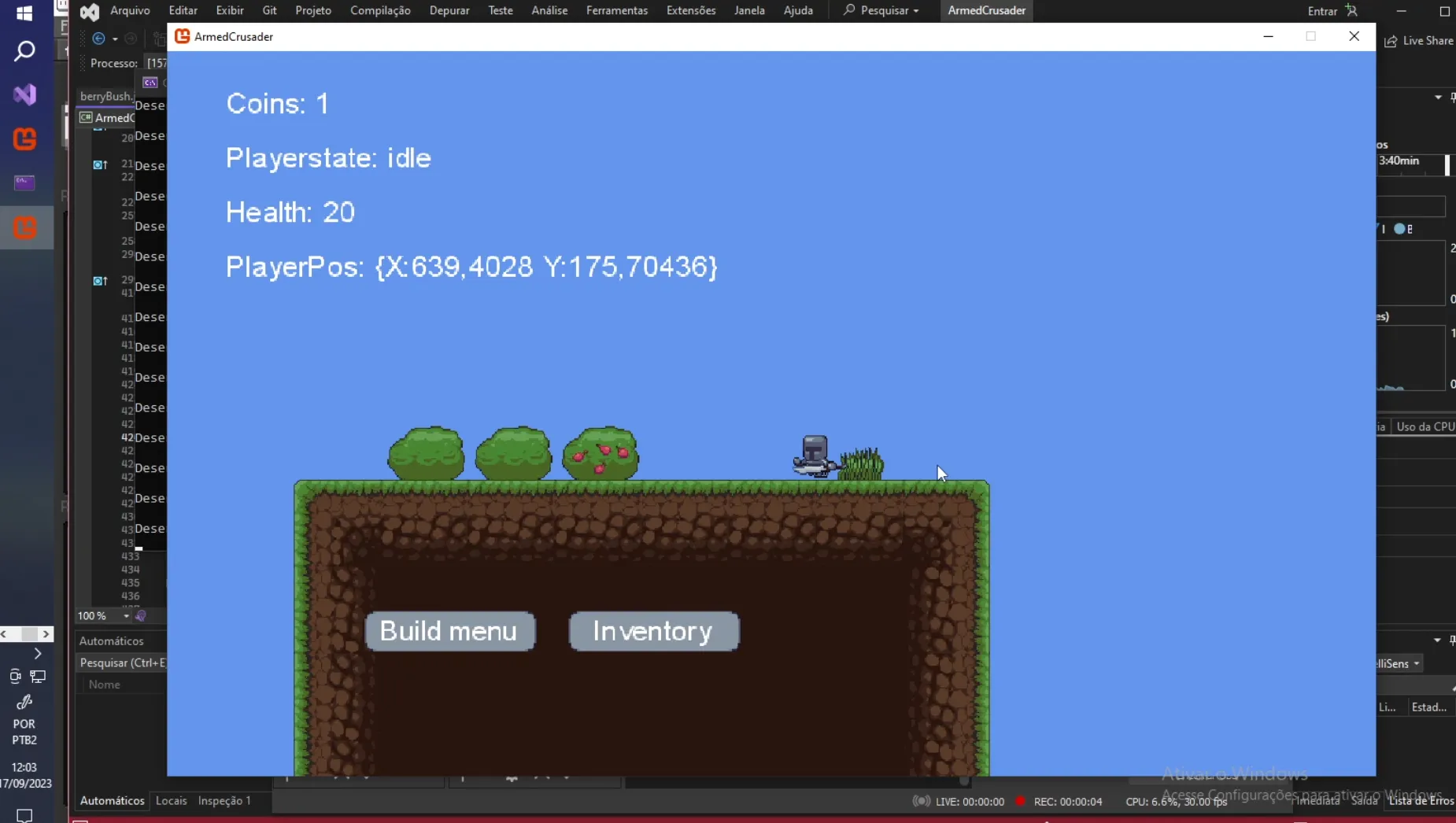Expand the system tray hidden icons chevron
This screenshot has height=823, width=1456.
37,654
